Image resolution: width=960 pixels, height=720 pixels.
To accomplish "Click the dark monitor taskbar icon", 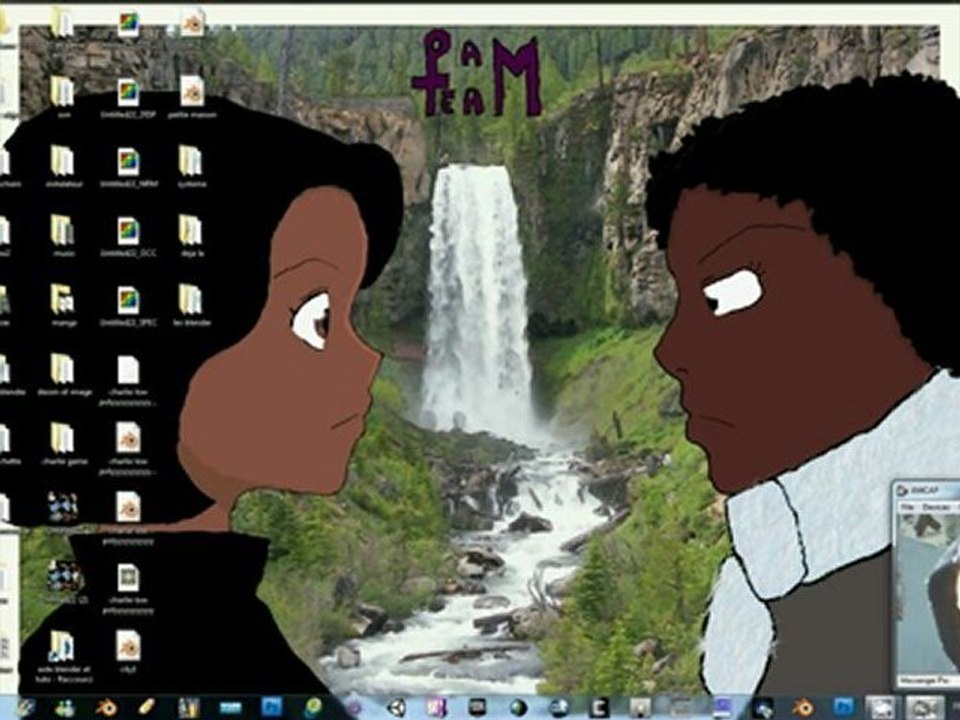I will (x=477, y=708).
